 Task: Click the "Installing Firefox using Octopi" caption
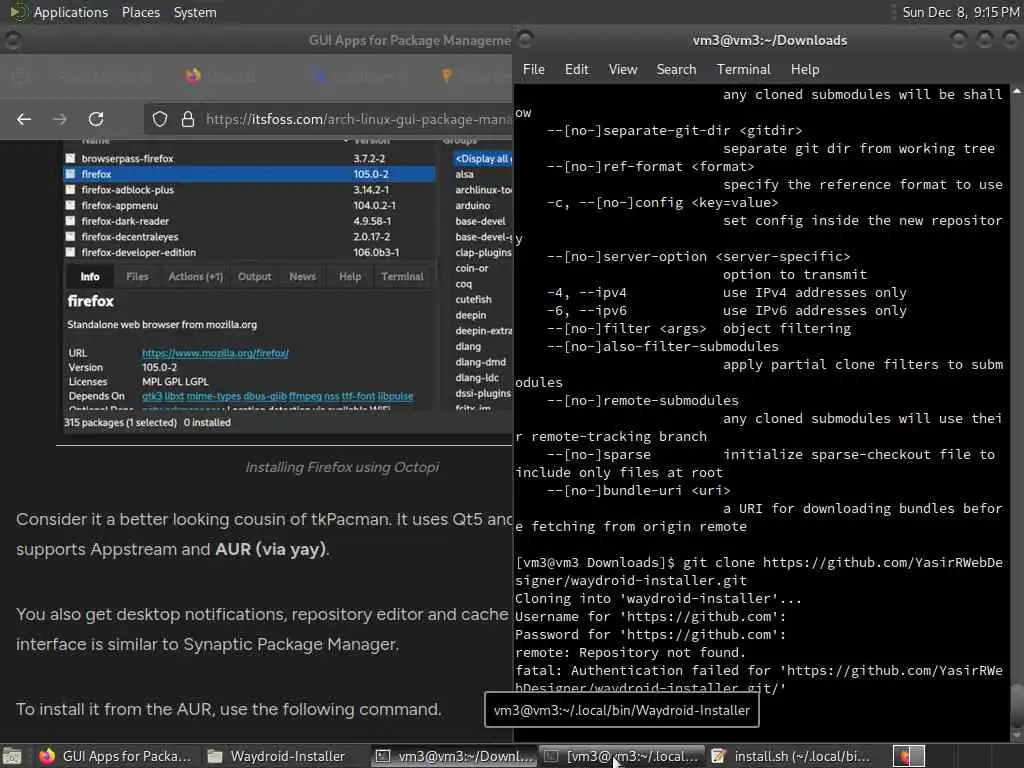point(342,468)
